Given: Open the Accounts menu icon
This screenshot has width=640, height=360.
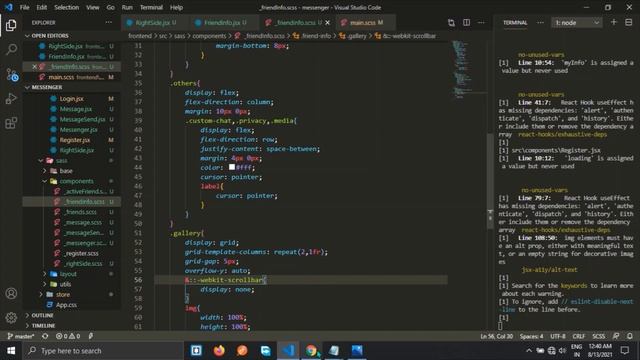Looking at the screenshot, I should (11, 293).
